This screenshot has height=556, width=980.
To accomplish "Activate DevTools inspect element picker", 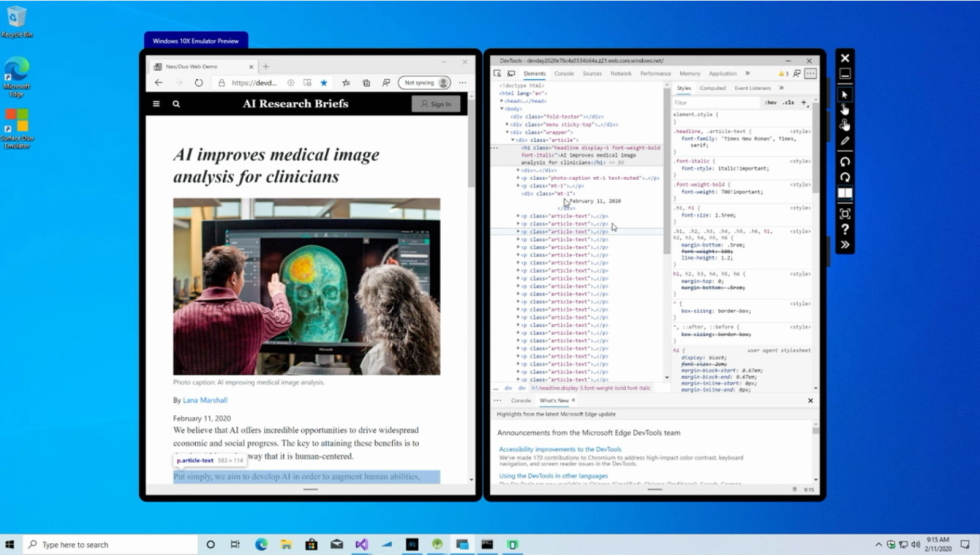I will 498,74.
